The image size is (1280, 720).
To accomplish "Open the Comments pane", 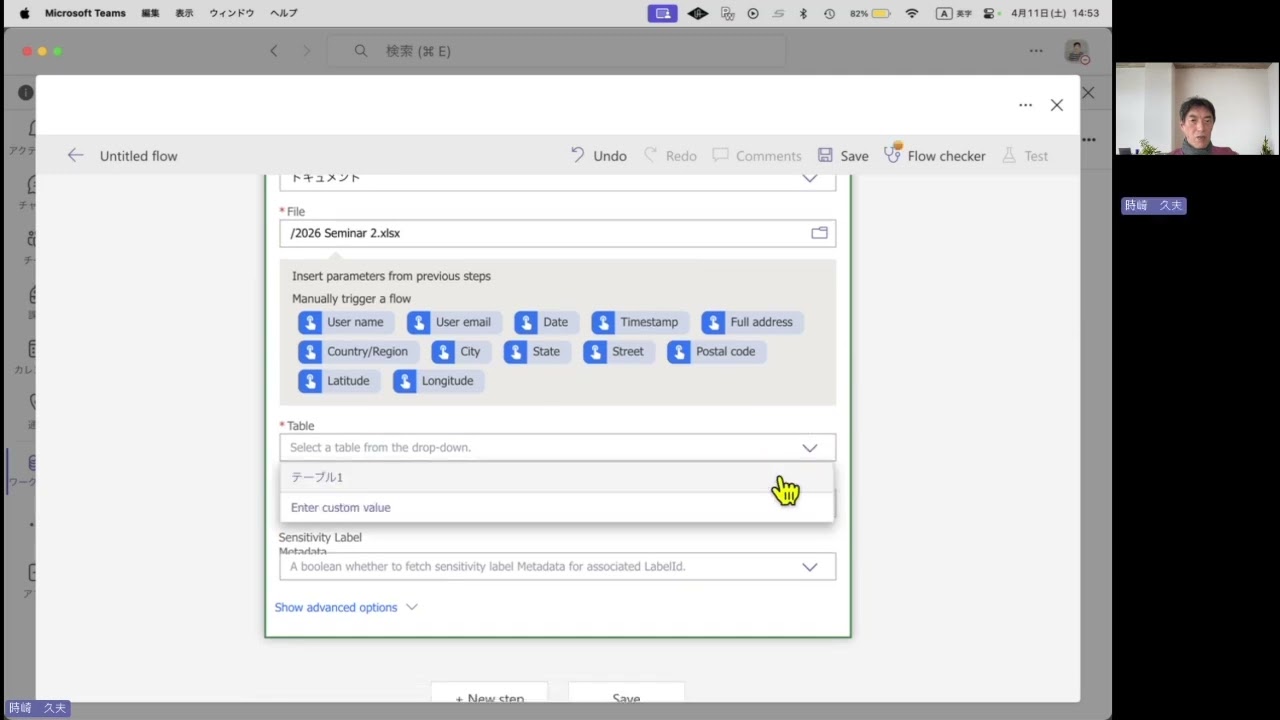I will click(757, 156).
